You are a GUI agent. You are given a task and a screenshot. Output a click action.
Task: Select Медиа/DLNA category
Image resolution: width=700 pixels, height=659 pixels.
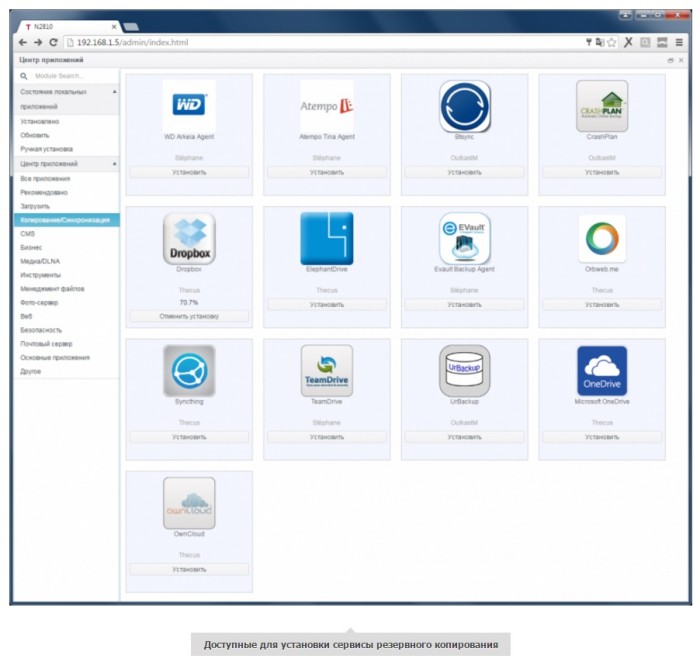tap(40, 261)
